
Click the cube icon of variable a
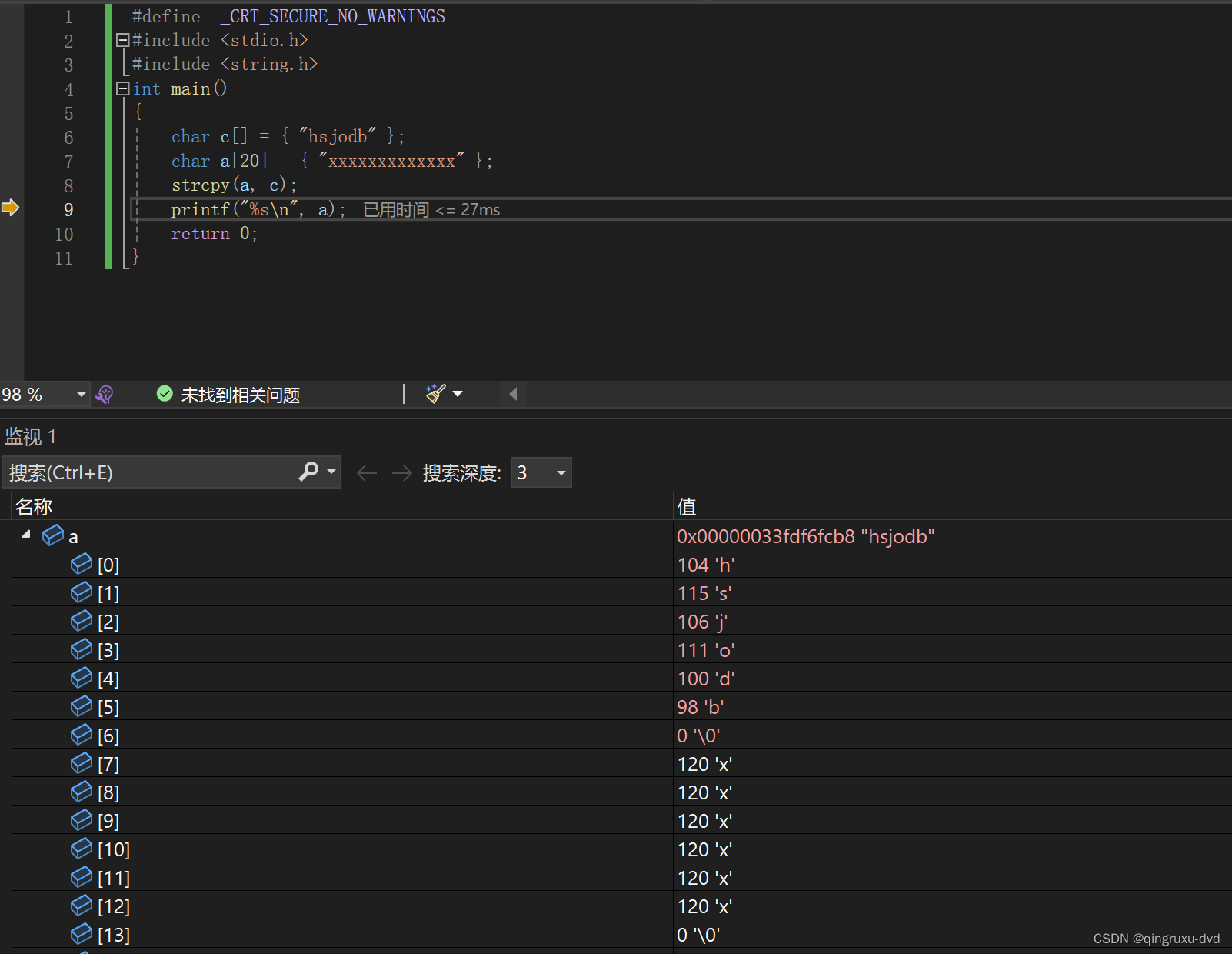click(x=53, y=535)
